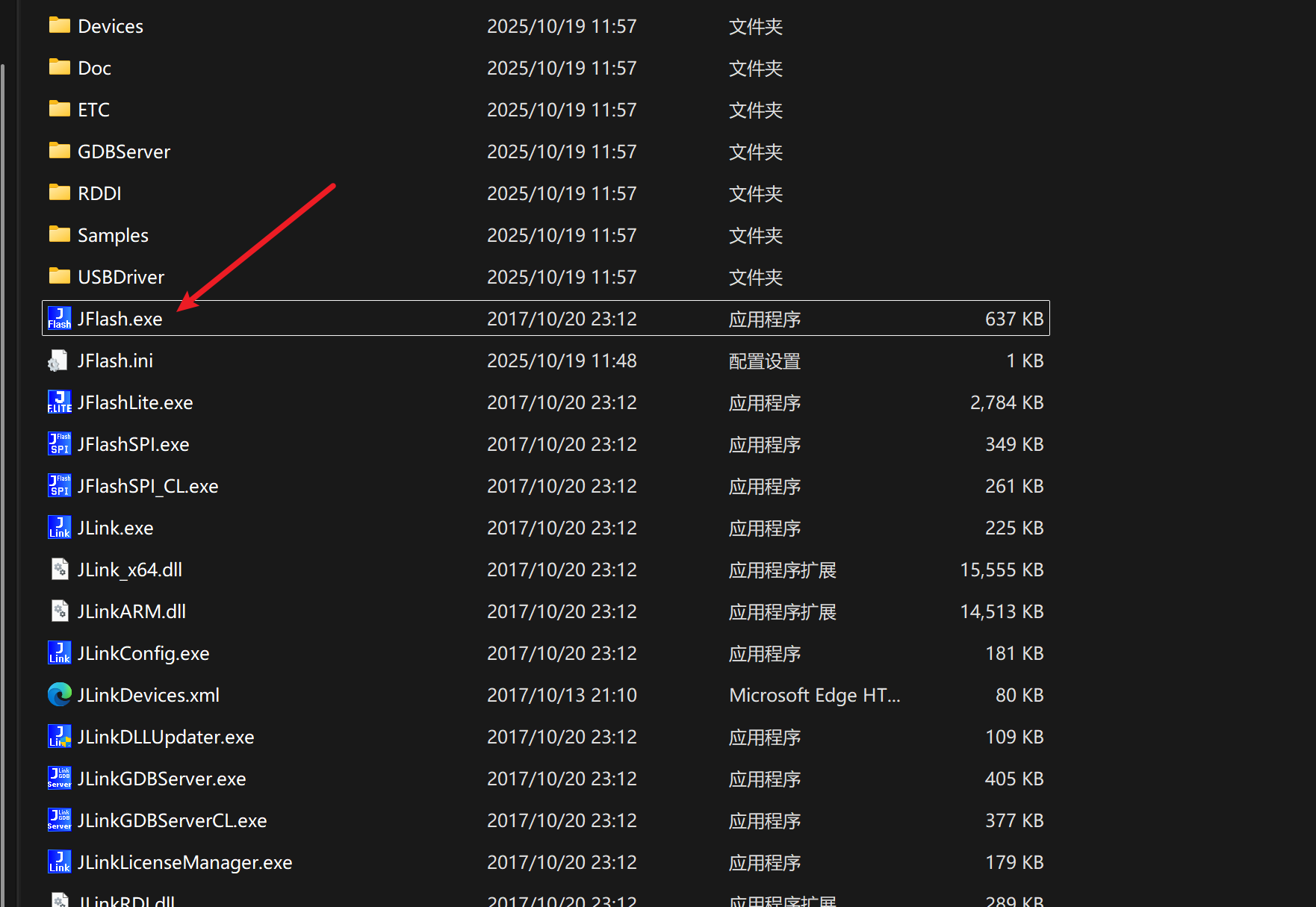Click the Microsoft Edge HT... type text
The height and width of the screenshot is (907, 1316).
coord(815,695)
